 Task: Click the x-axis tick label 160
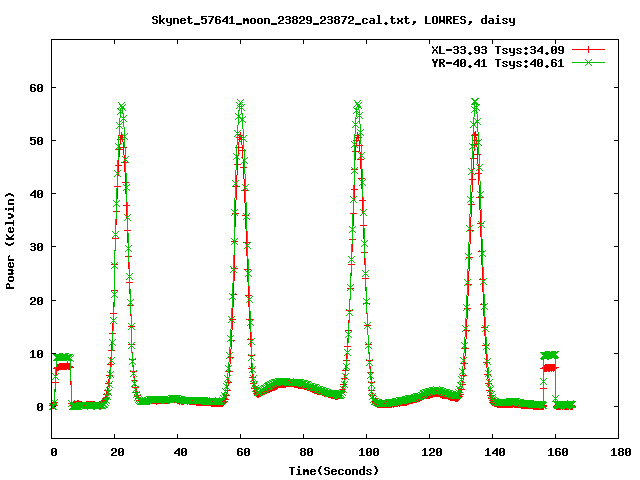[558, 452]
